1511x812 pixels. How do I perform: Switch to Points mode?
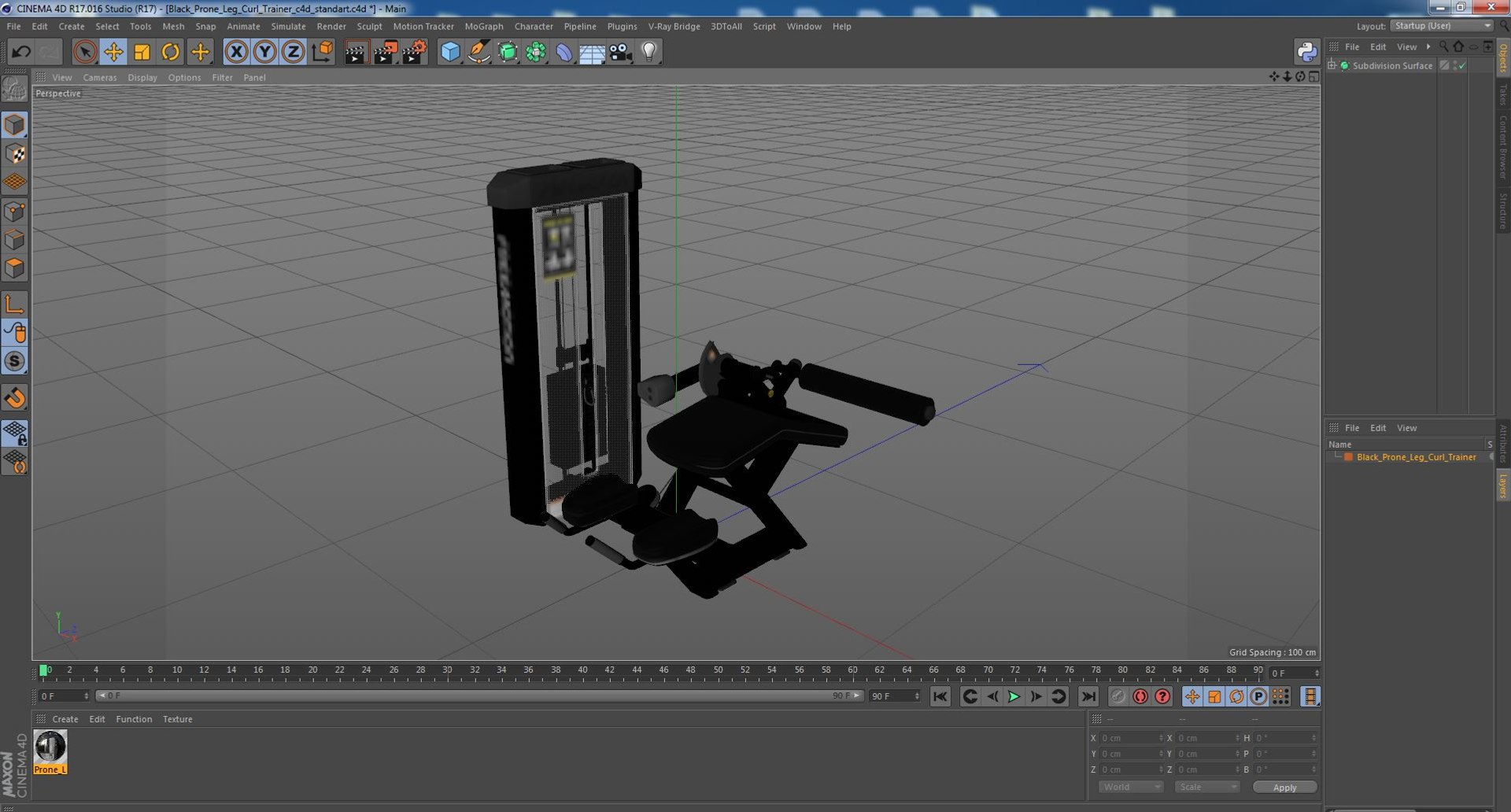[15, 212]
